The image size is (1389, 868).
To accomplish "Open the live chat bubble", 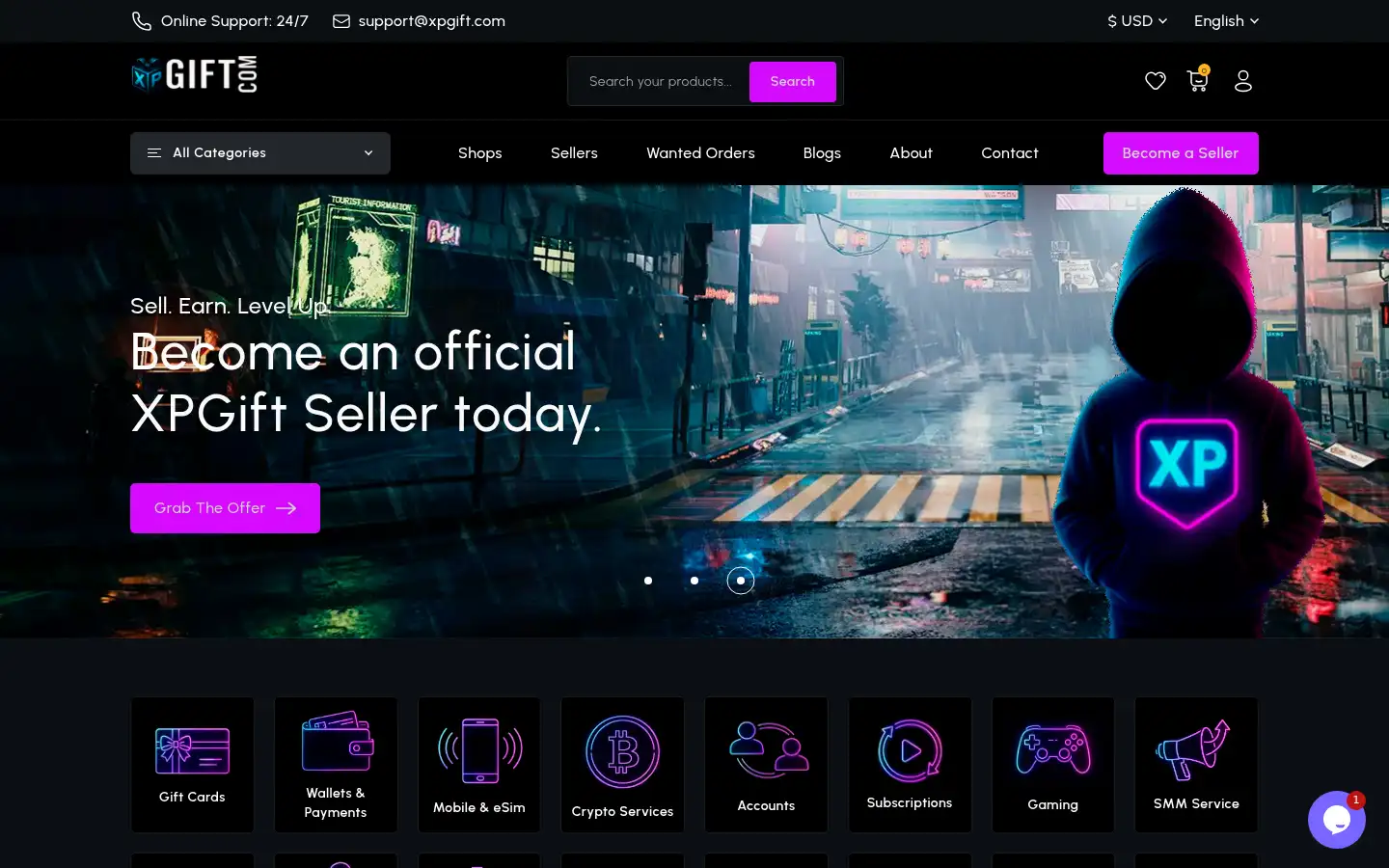I will [x=1337, y=820].
